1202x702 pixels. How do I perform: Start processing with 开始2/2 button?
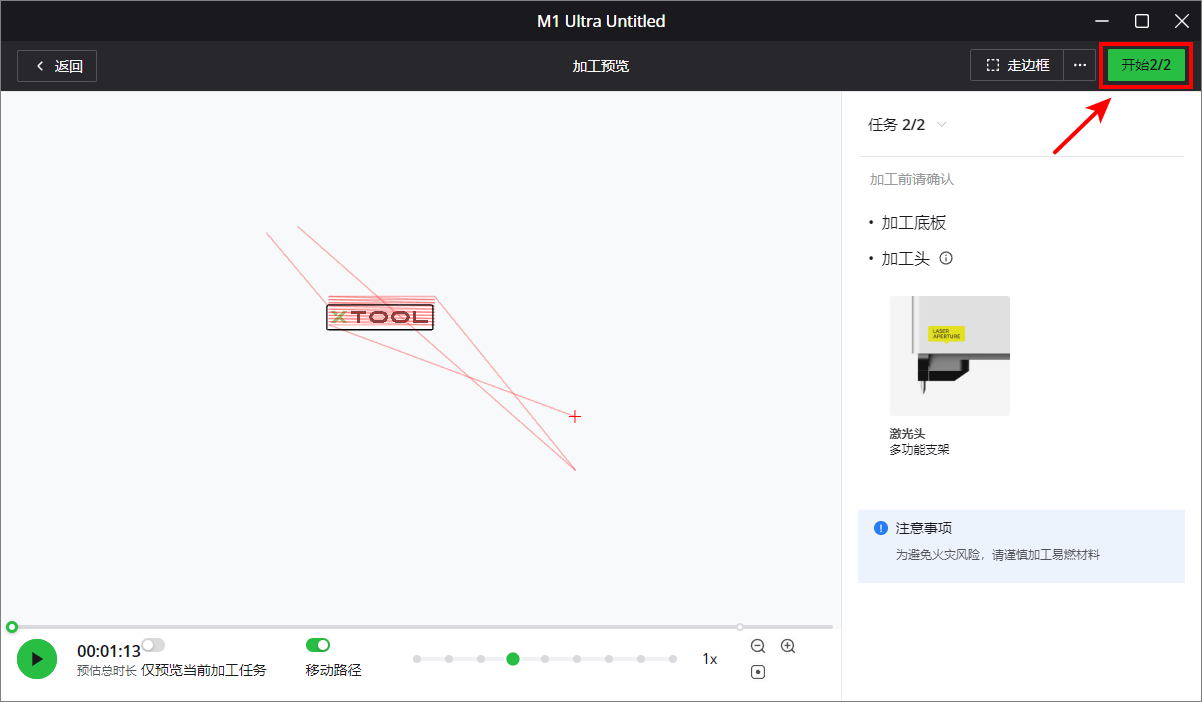tap(1146, 65)
